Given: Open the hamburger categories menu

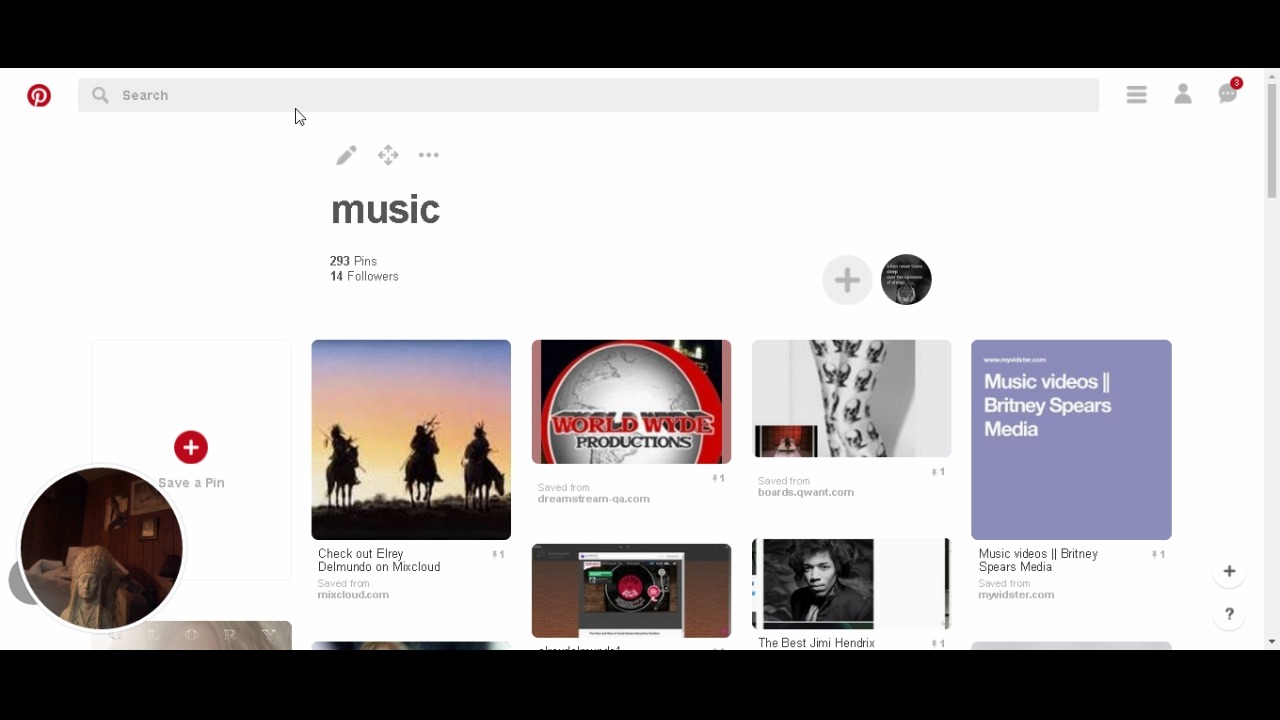Looking at the screenshot, I should pos(1136,94).
